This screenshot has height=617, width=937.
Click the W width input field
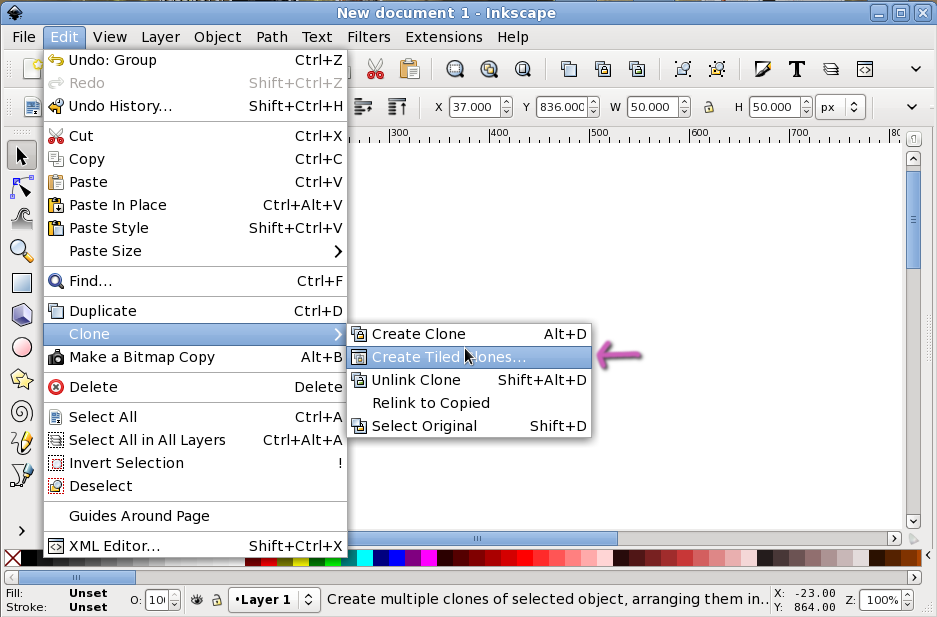click(653, 108)
